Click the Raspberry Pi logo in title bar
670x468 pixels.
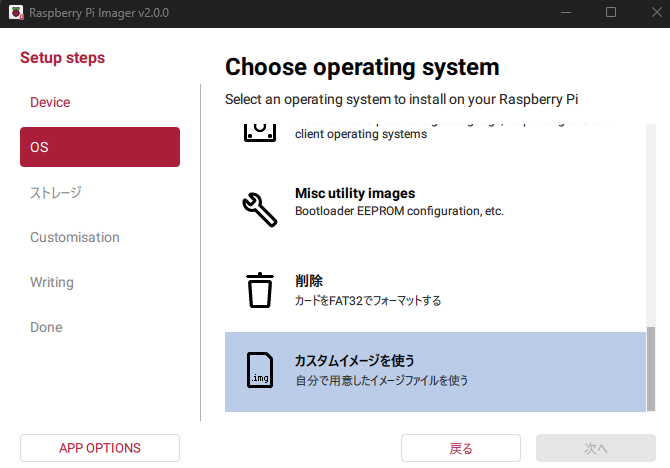point(14,14)
